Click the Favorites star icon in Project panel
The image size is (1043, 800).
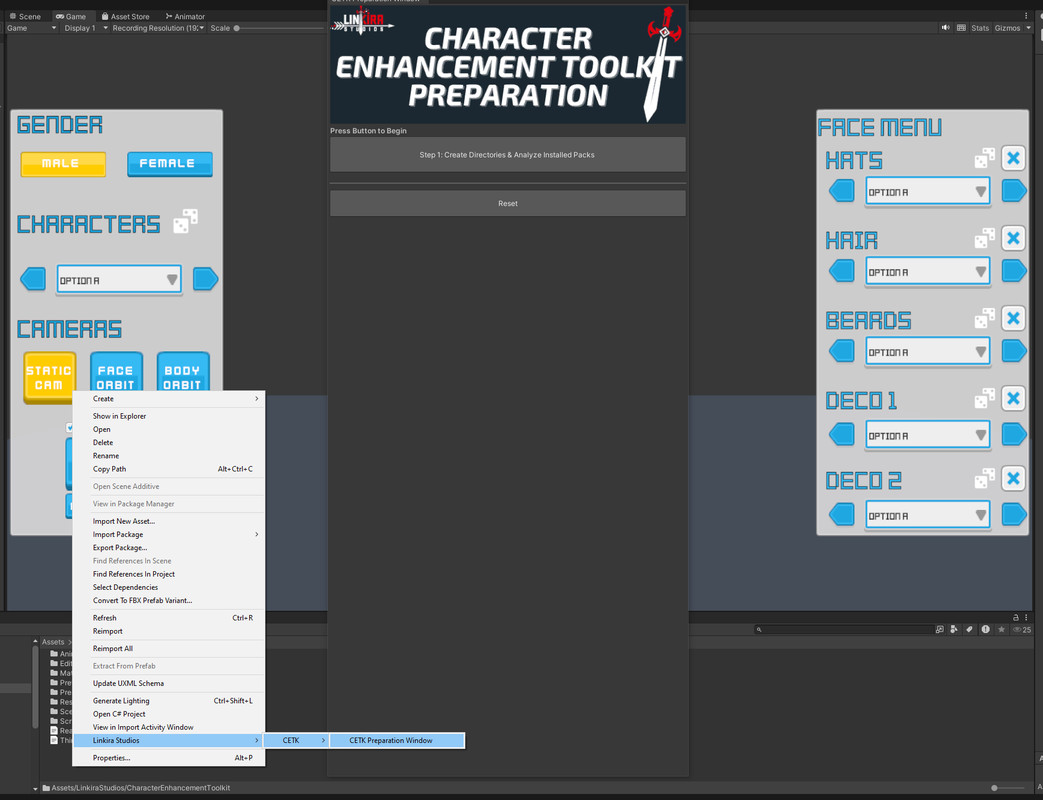coord(1001,629)
